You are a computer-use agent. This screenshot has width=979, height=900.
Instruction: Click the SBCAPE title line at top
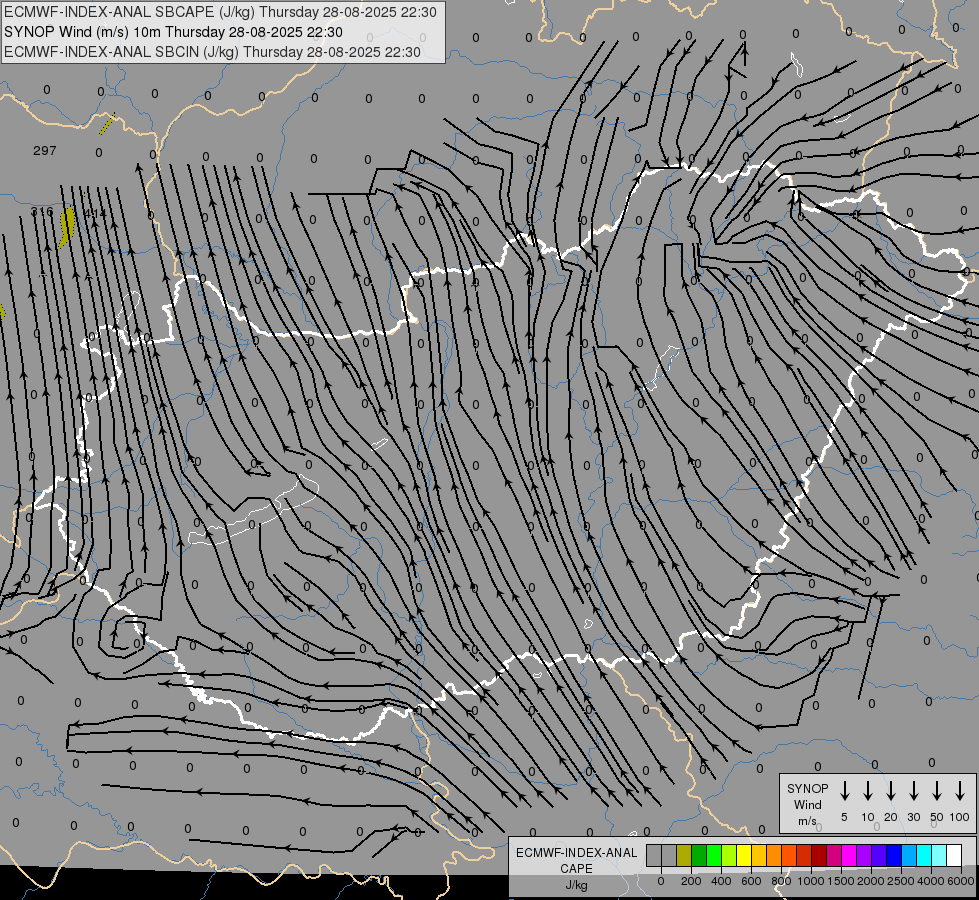point(220,12)
